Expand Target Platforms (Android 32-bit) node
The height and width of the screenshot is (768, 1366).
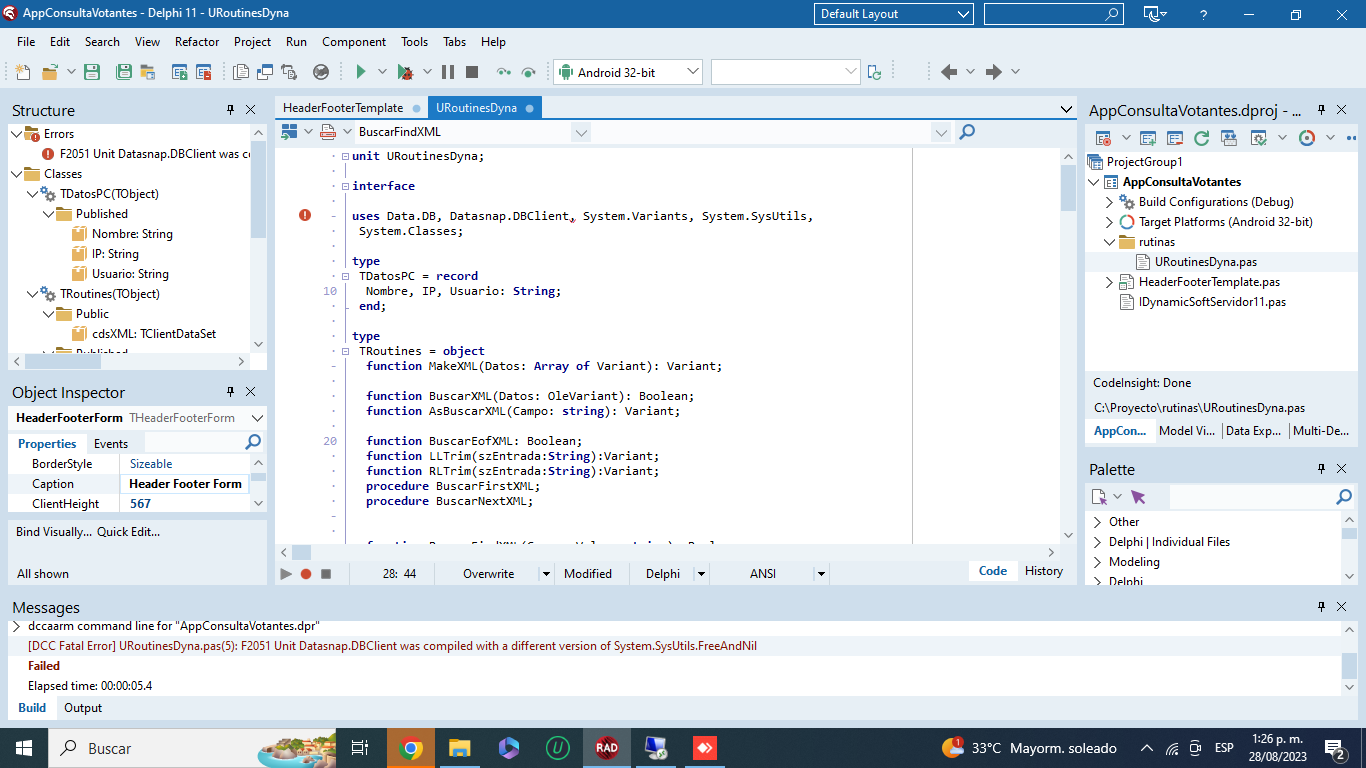[1109, 222]
